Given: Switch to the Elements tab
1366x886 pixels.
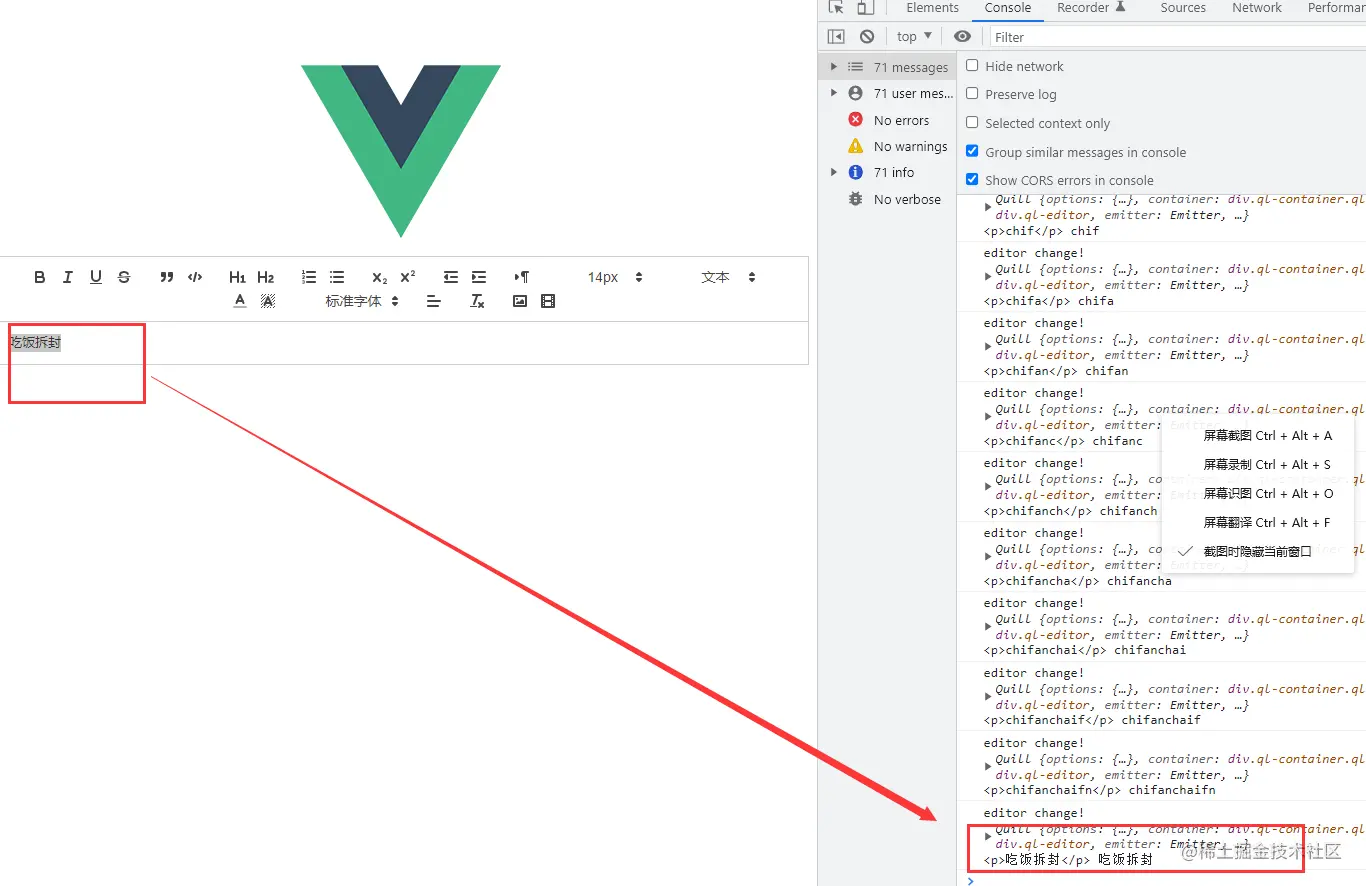Looking at the screenshot, I should pyautogui.click(x=932, y=8).
